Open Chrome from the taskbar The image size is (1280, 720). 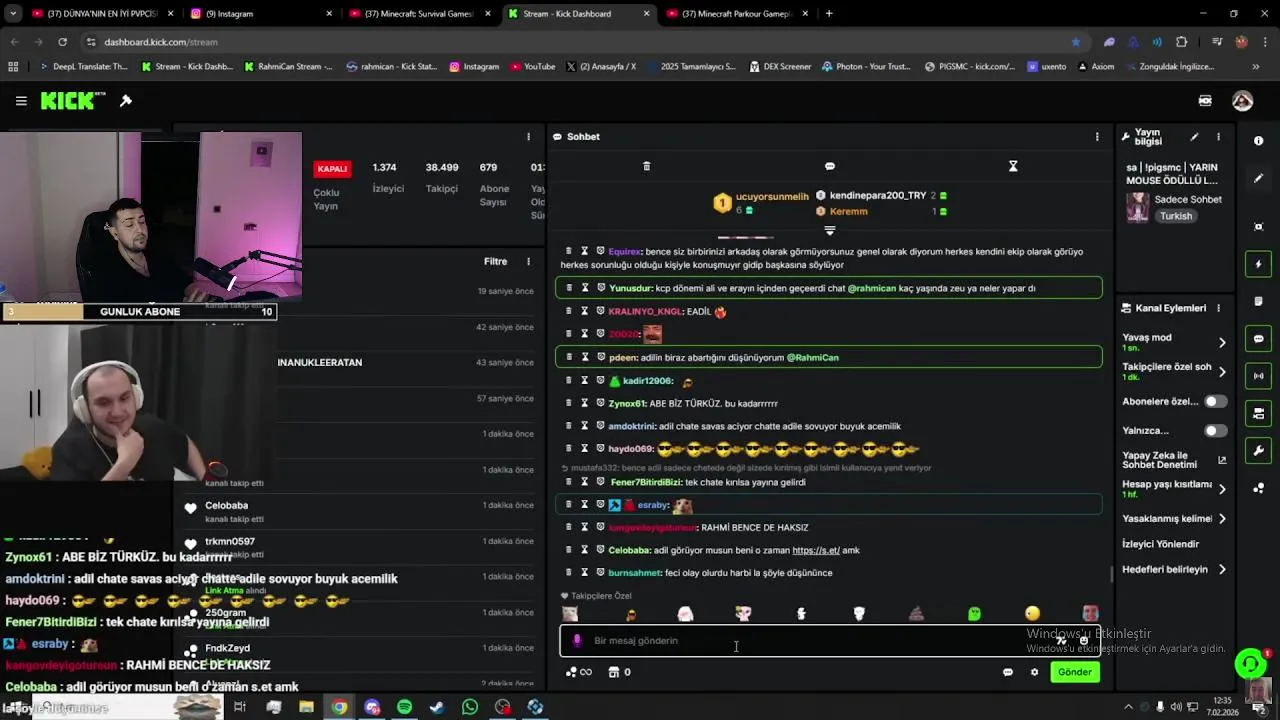coord(340,707)
